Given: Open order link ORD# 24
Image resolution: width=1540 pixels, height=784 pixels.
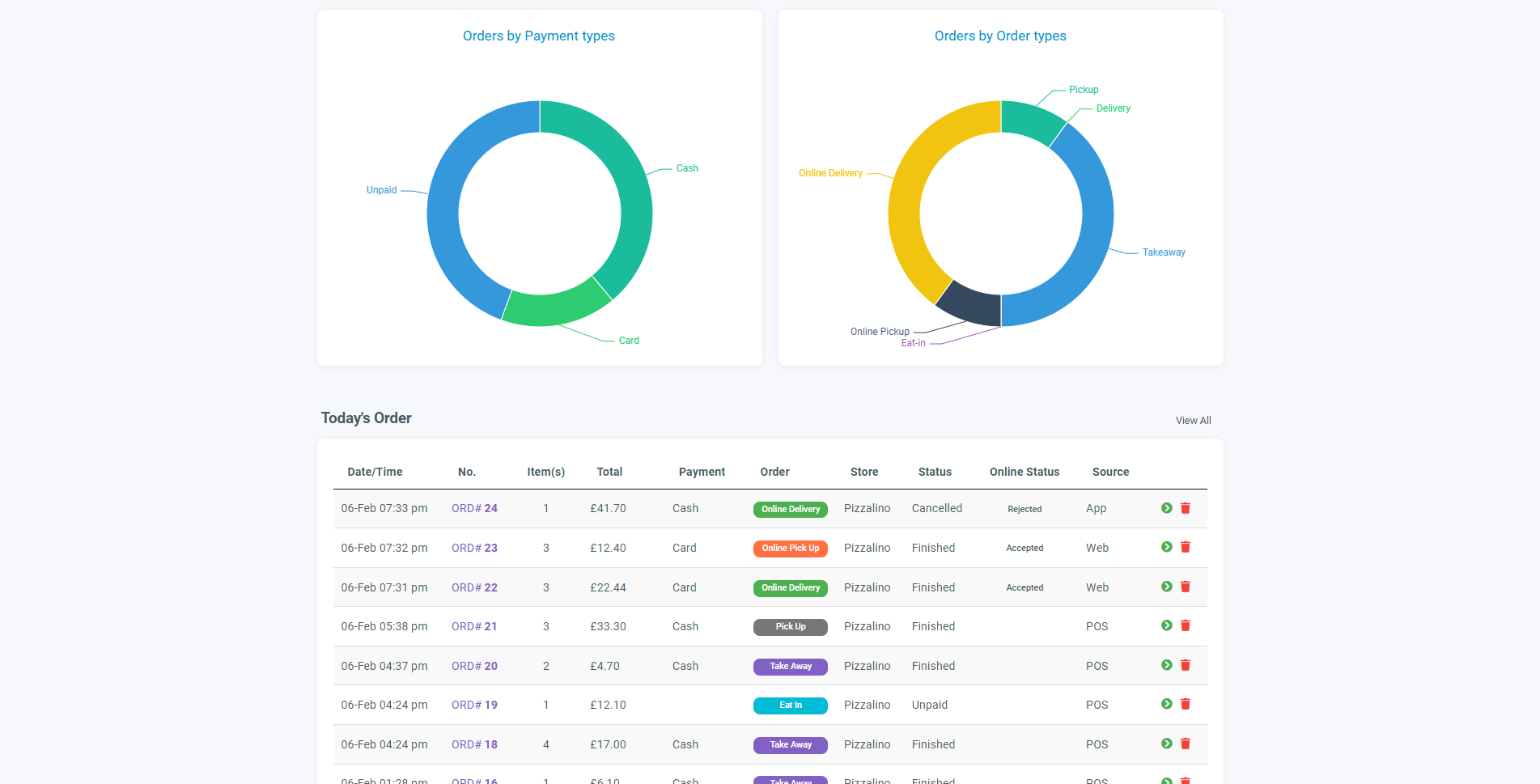Looking at the screenshot, I should click(x=474, y=508).
